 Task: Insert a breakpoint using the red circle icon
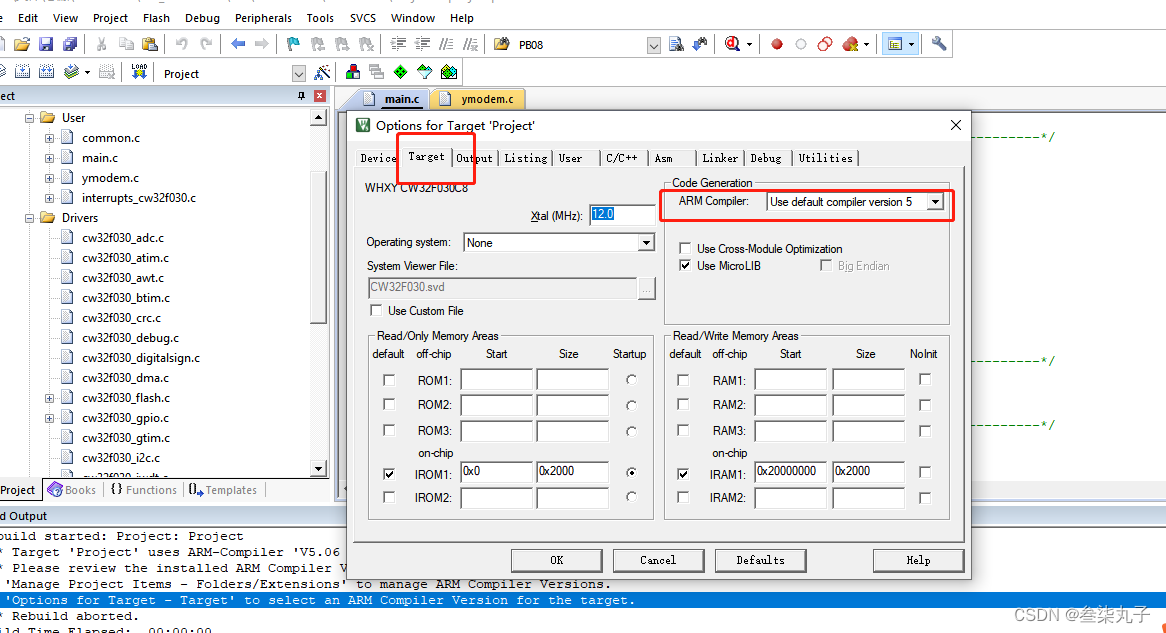tap(777, 43)
